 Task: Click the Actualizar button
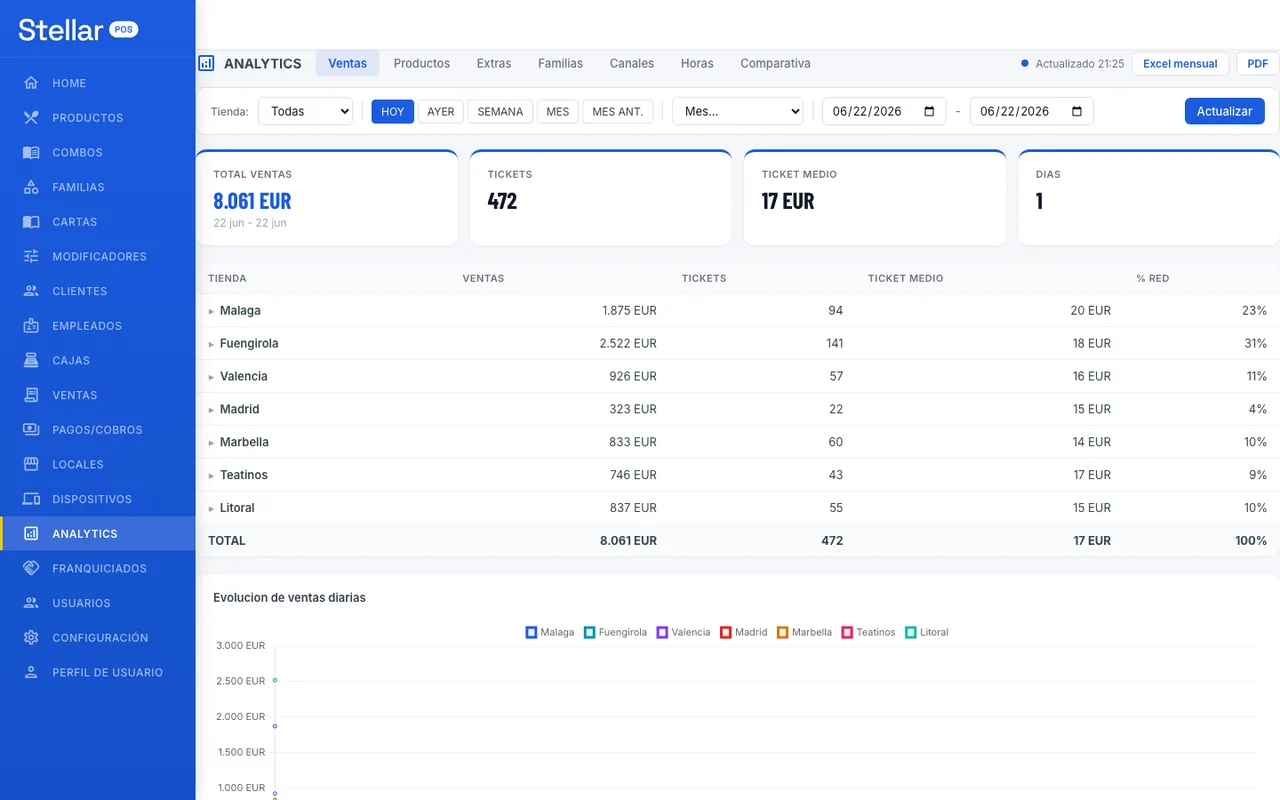click(1225, 111)
